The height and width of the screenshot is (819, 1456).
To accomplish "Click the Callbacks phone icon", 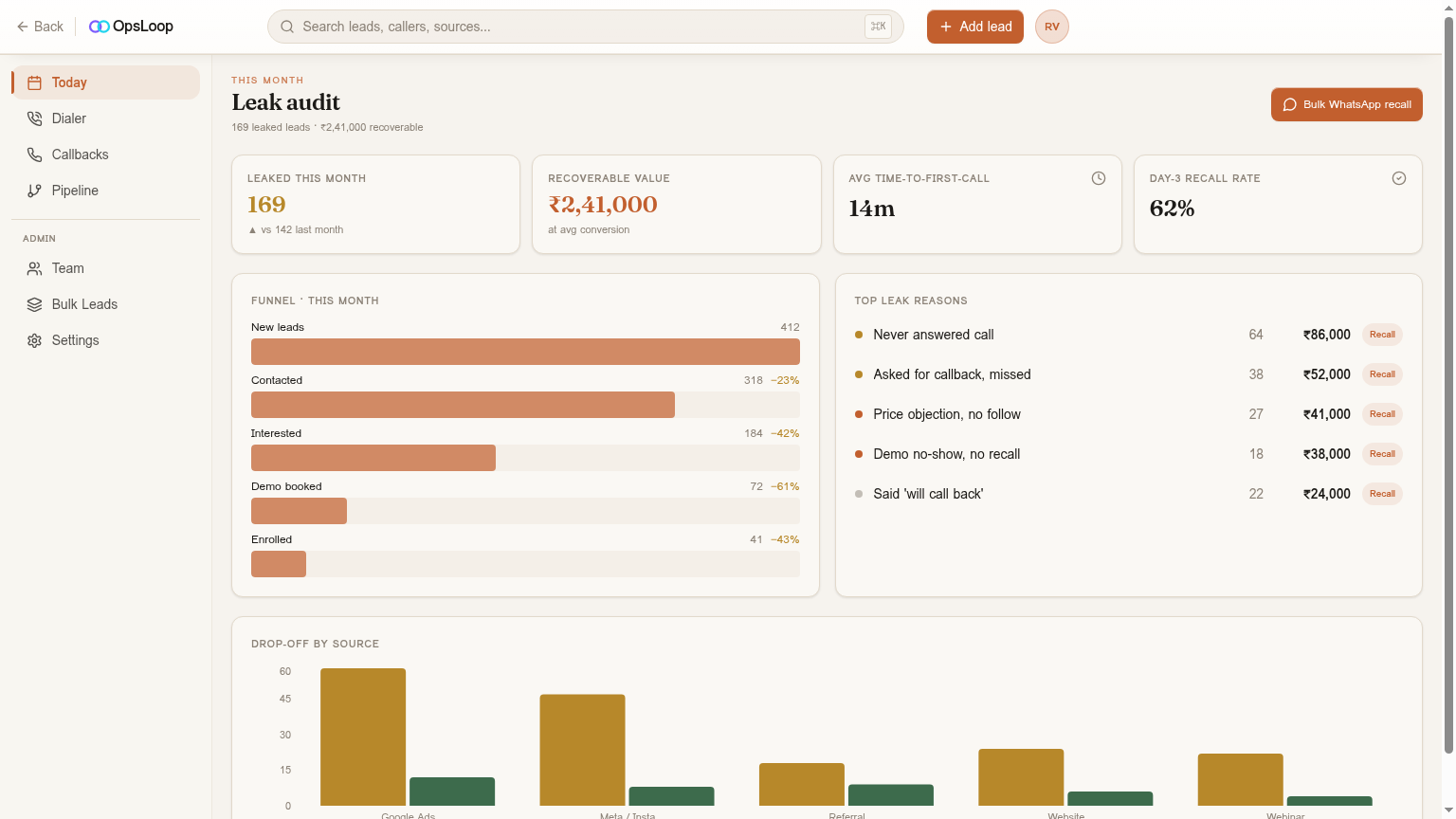I will tap(35, 155).
